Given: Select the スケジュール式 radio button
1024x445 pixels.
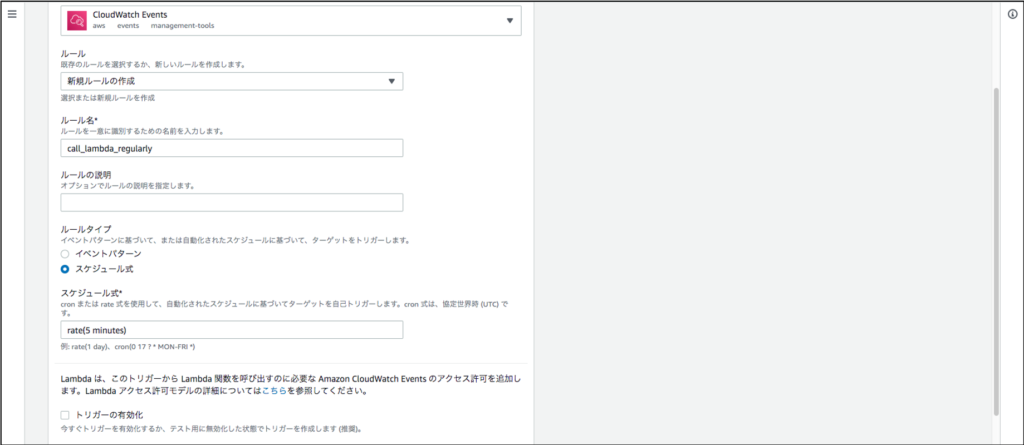Looking at the screenshot, I should (x=66, y=269).
